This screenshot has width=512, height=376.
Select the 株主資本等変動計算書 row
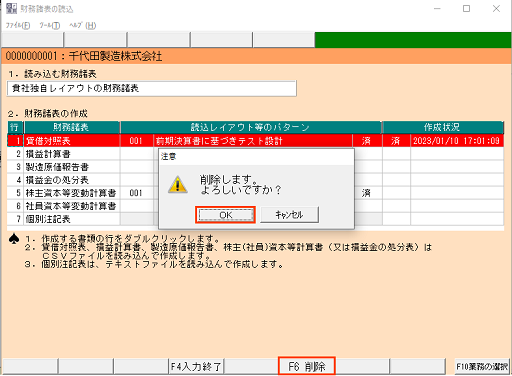pyautogui.click(x=255, y=193)
